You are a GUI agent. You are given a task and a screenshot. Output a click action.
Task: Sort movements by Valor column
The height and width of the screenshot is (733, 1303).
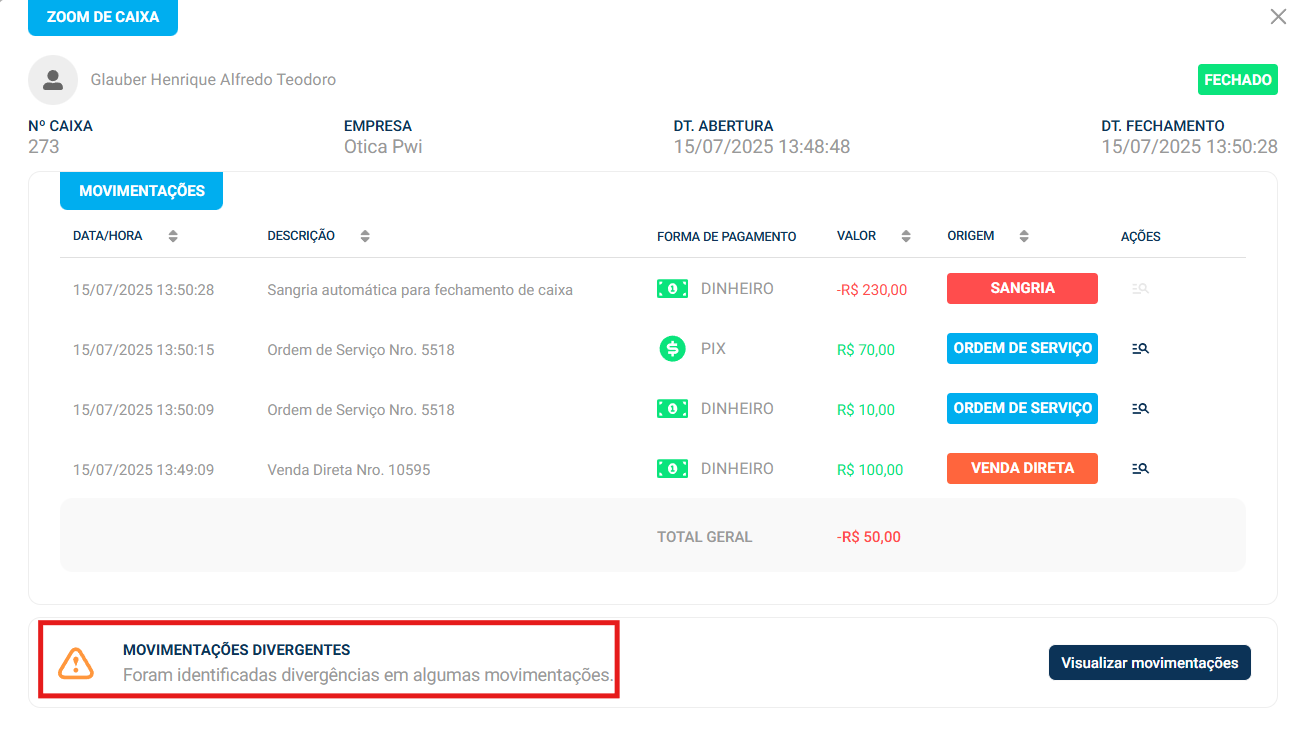pos(906,237)
